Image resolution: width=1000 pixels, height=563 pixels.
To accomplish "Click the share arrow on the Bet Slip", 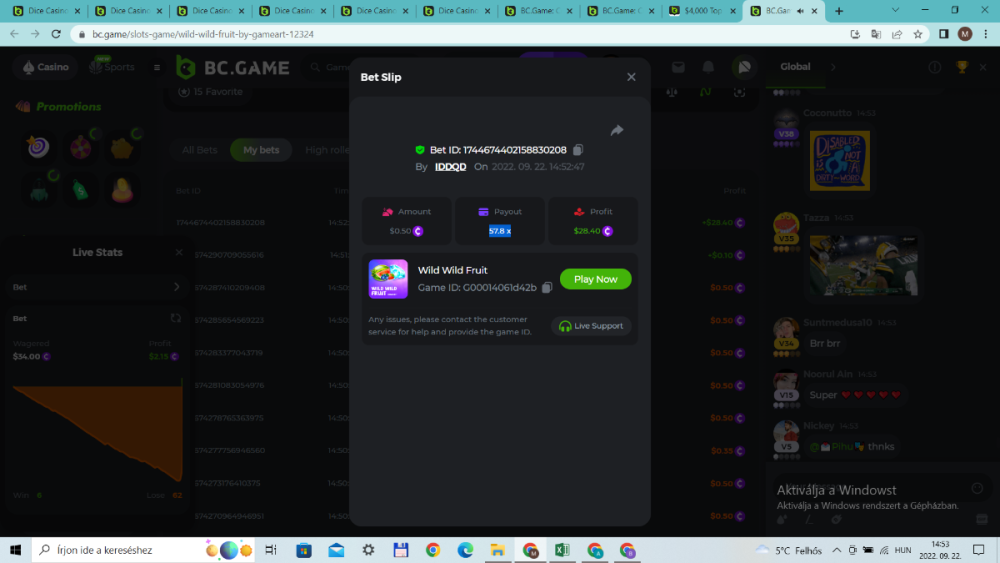I will (x=617, y=131).
